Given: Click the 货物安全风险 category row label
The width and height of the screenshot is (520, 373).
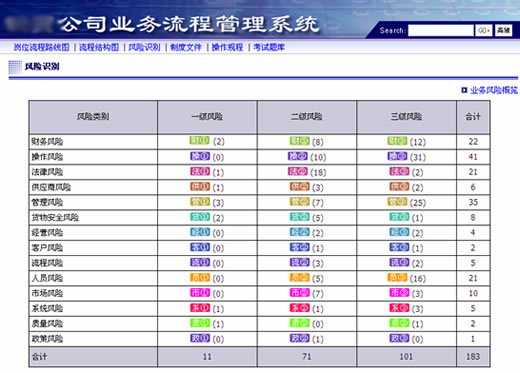Looking at the screenshot, I should tap(55, 217).
